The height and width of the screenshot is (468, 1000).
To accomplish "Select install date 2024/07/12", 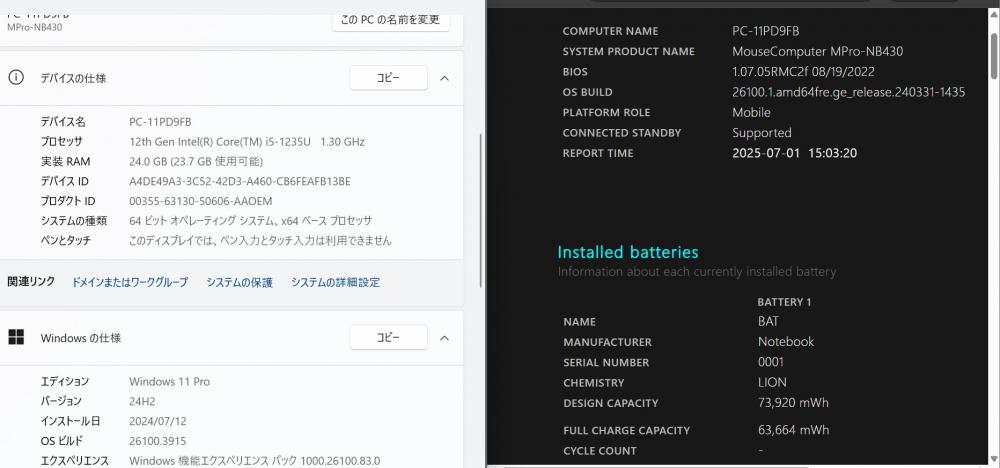I will tap(158, 421).
